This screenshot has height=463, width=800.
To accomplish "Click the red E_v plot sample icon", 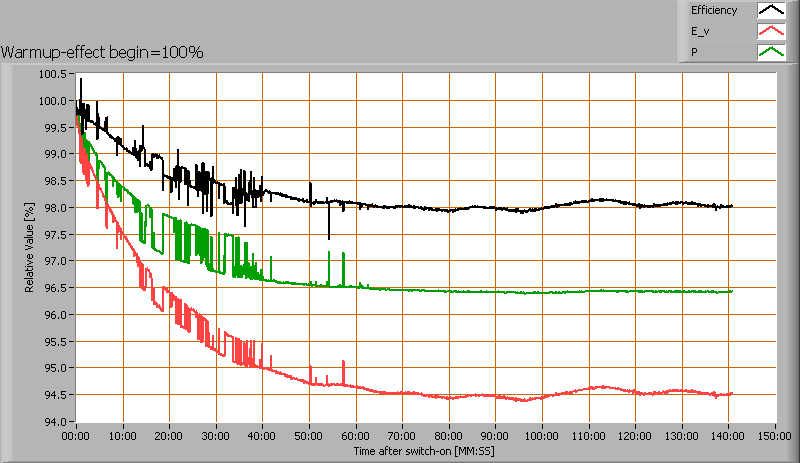I will (770, 31).
